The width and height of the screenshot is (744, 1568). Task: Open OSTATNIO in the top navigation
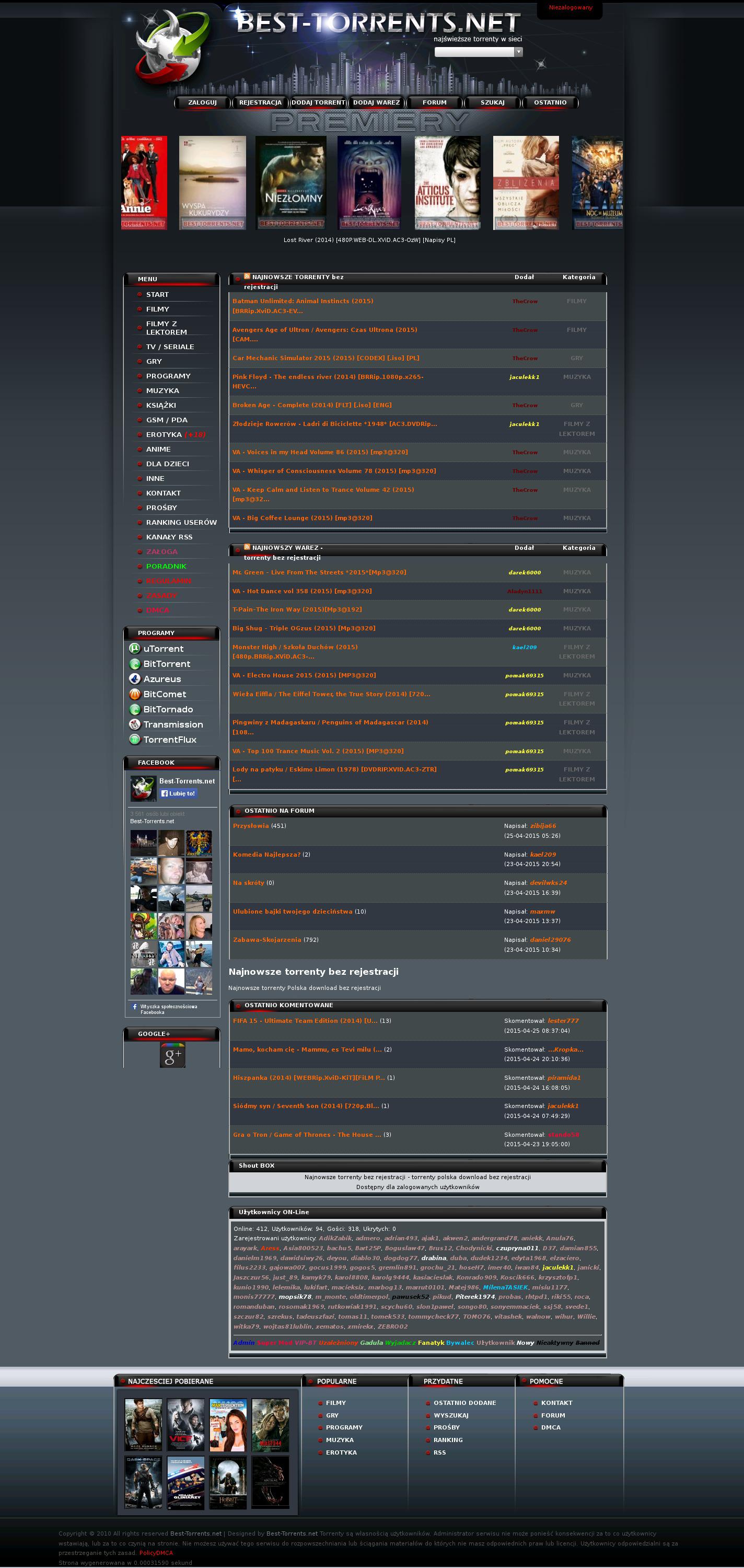pos(551,103)
